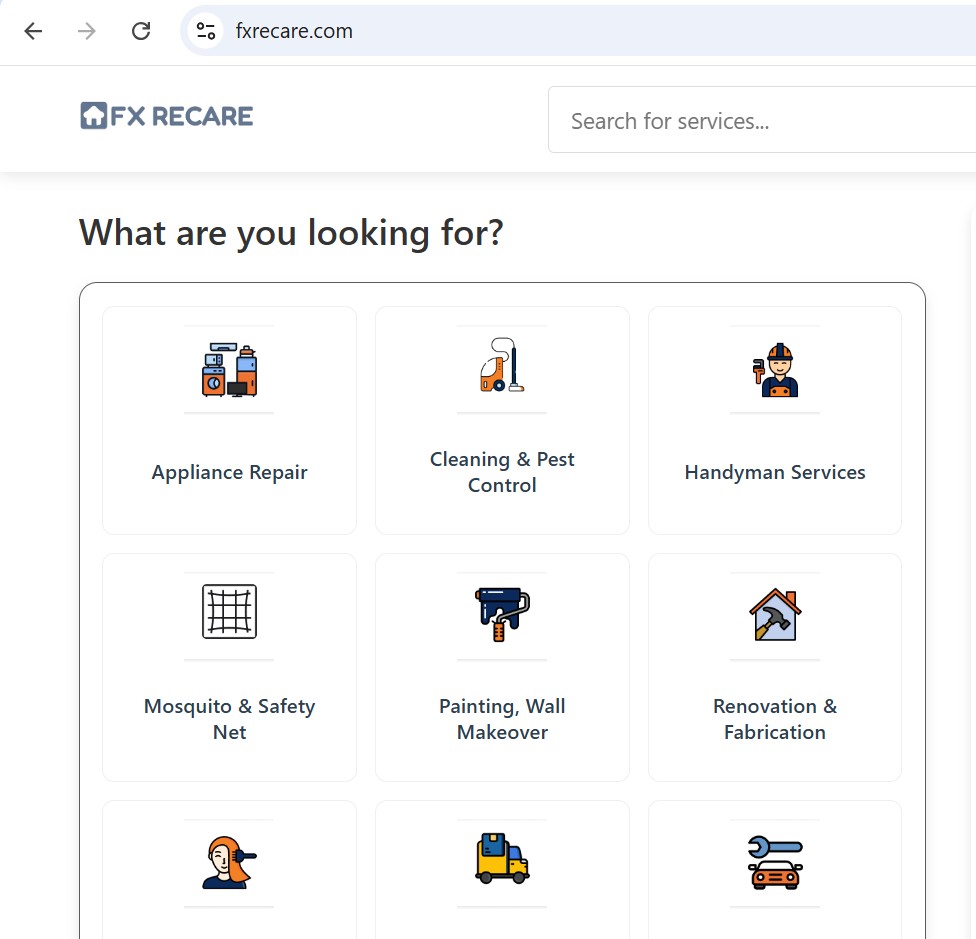This screenshot has width=976, height=939.
Task: Click the browser back arrow
Action: [x=34, y=31]
